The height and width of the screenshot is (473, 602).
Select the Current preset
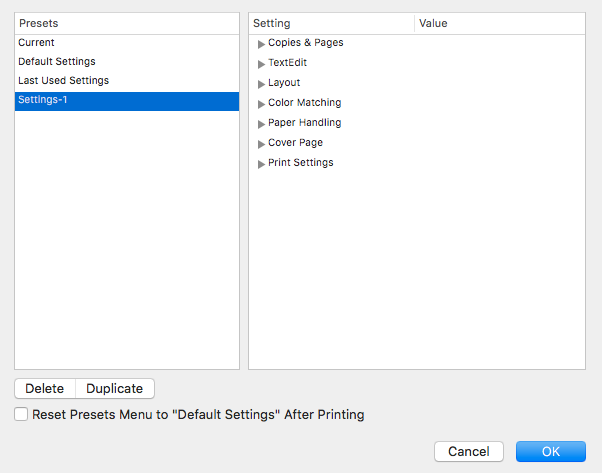pos(127,43)
